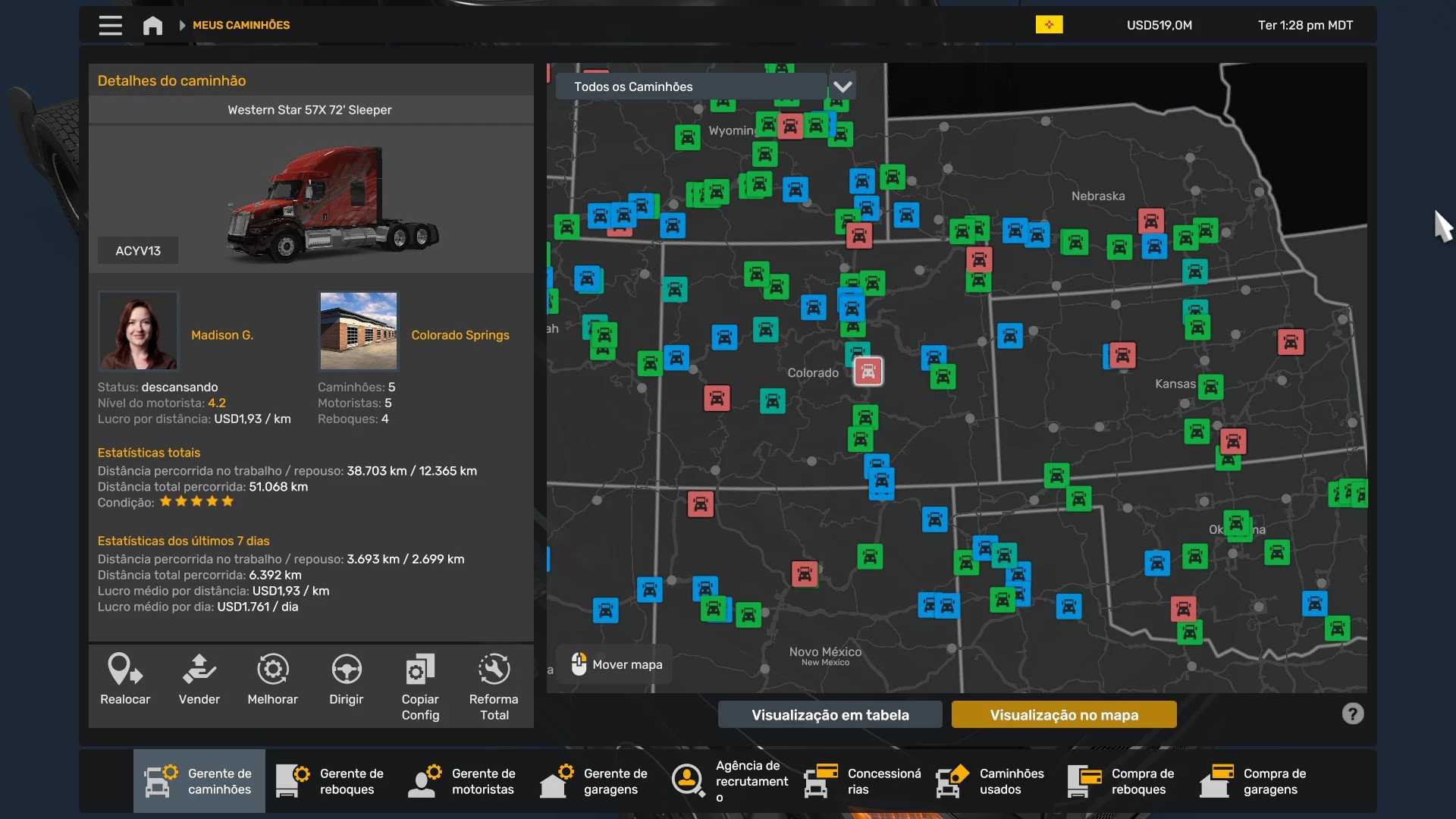
Task: Click the home icon in top bar
Action: pos(152,26)
